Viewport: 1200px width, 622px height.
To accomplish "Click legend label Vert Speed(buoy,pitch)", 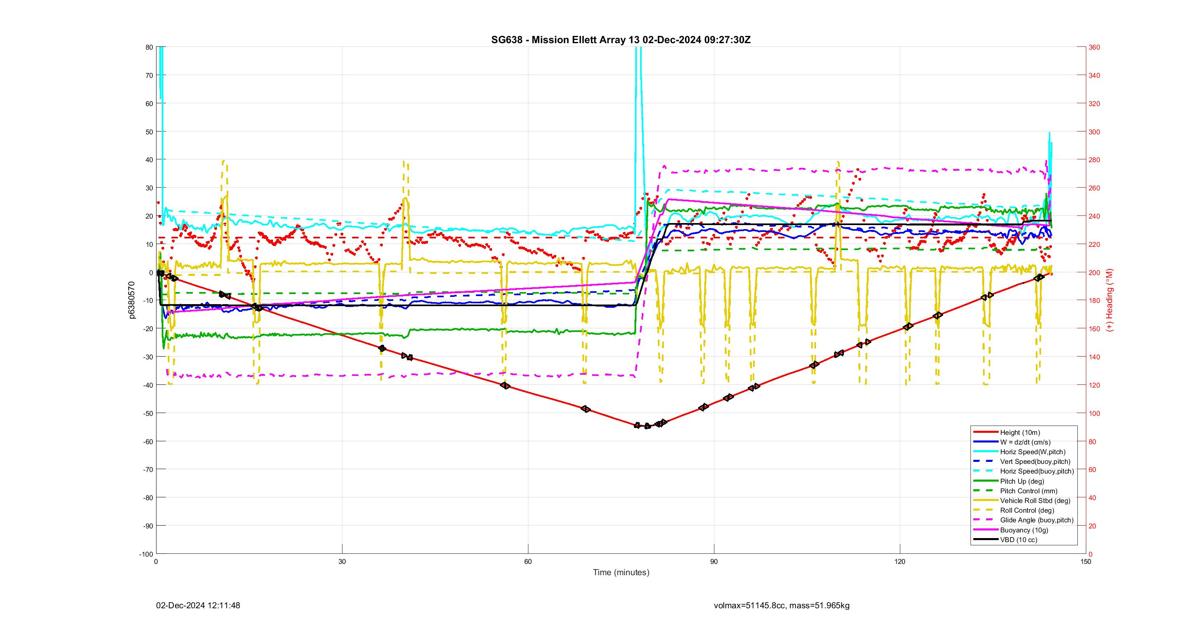I will (x=1034, y=461).
